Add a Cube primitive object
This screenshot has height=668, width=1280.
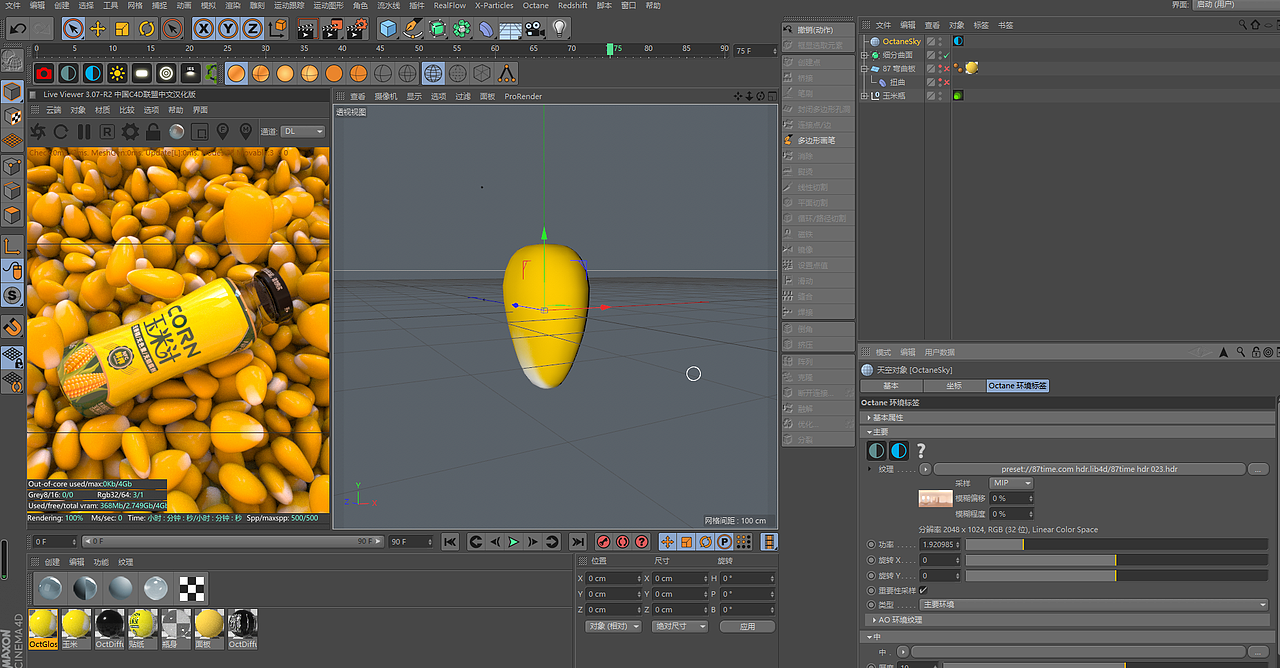pos(388,28)
